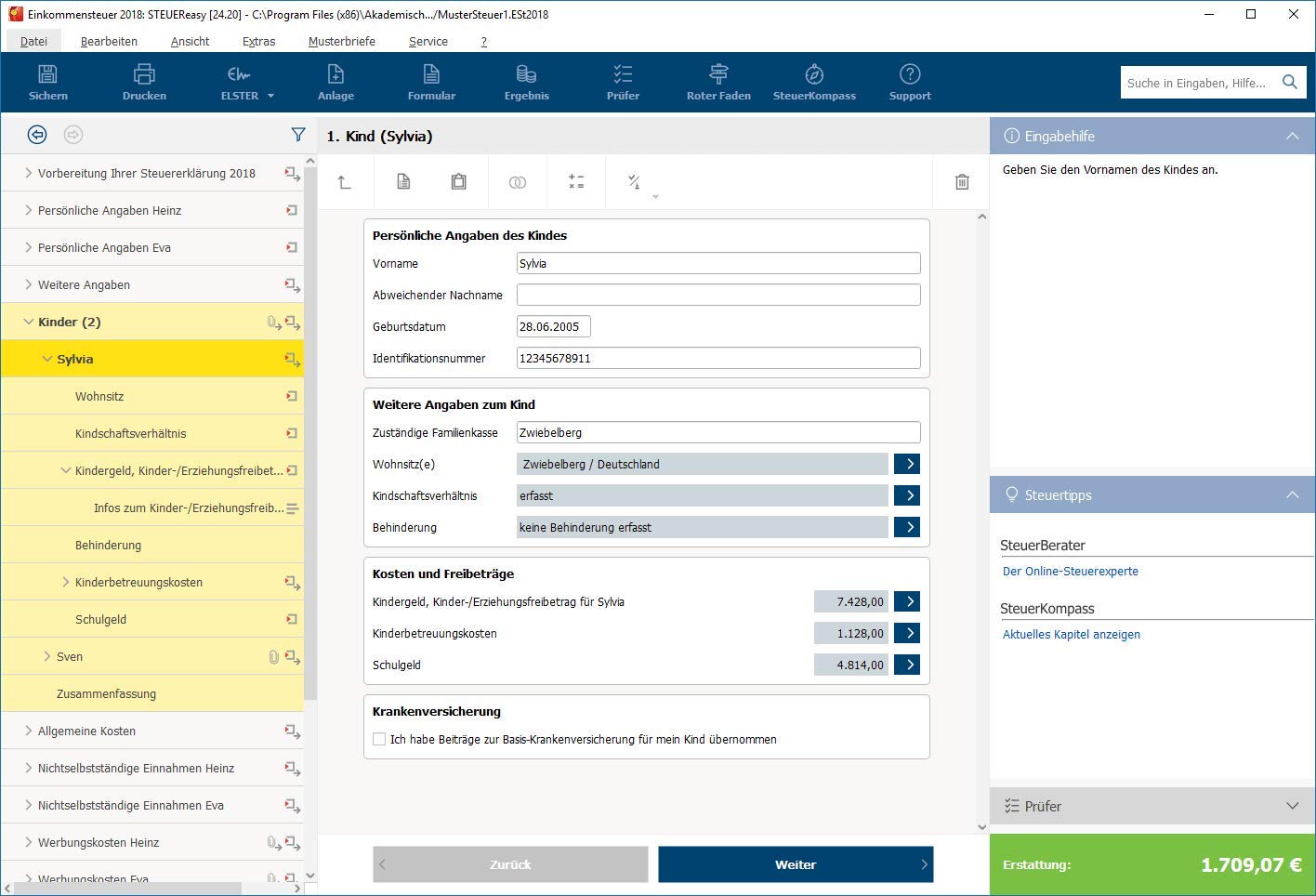Screen dimensions: 1316x896
Task: Open the Formular toolbar icon
Action: coord(431,74)
